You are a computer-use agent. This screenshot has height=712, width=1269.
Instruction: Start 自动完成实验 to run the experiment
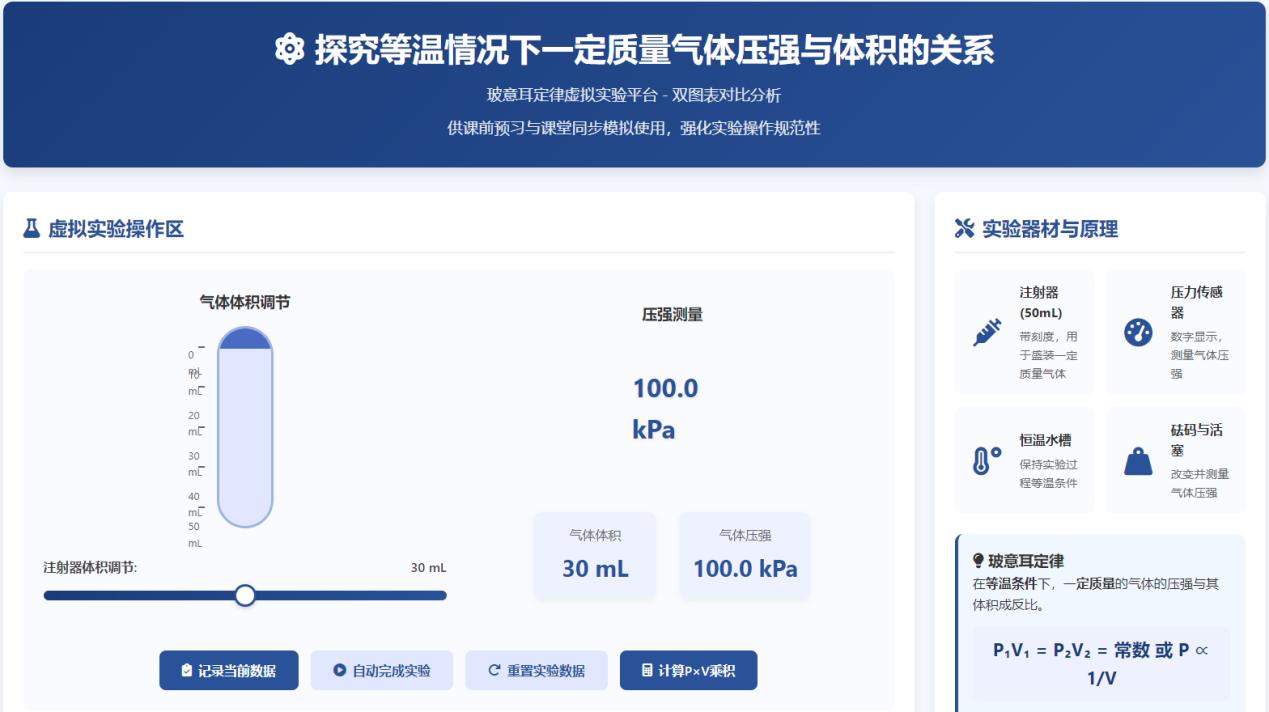[x=381, y=670]
